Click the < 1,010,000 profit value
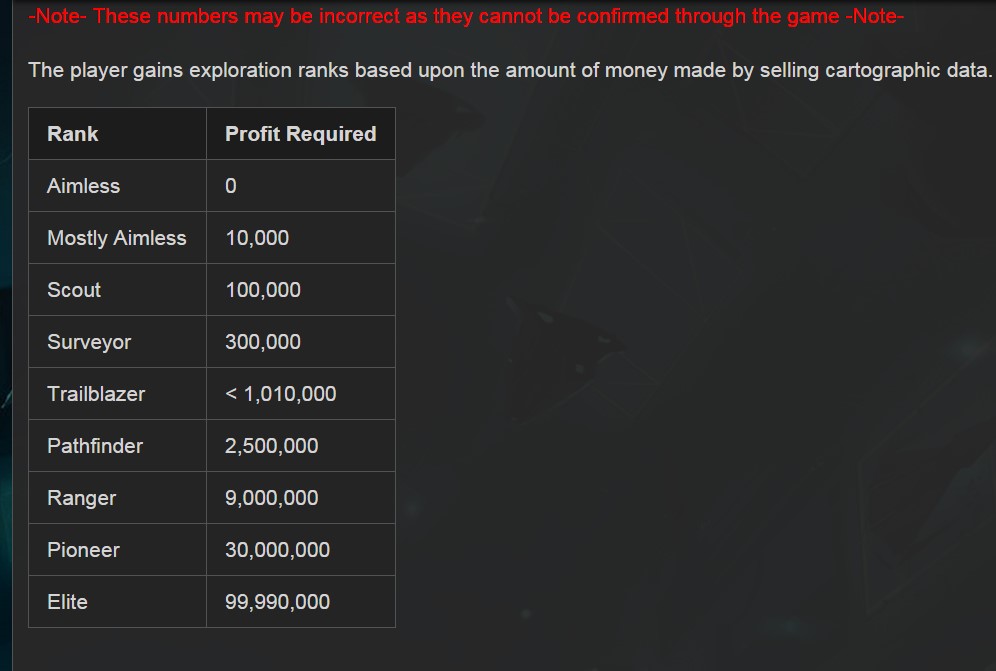The width and height of the screenshot is (996, 671). click(280, 394)
